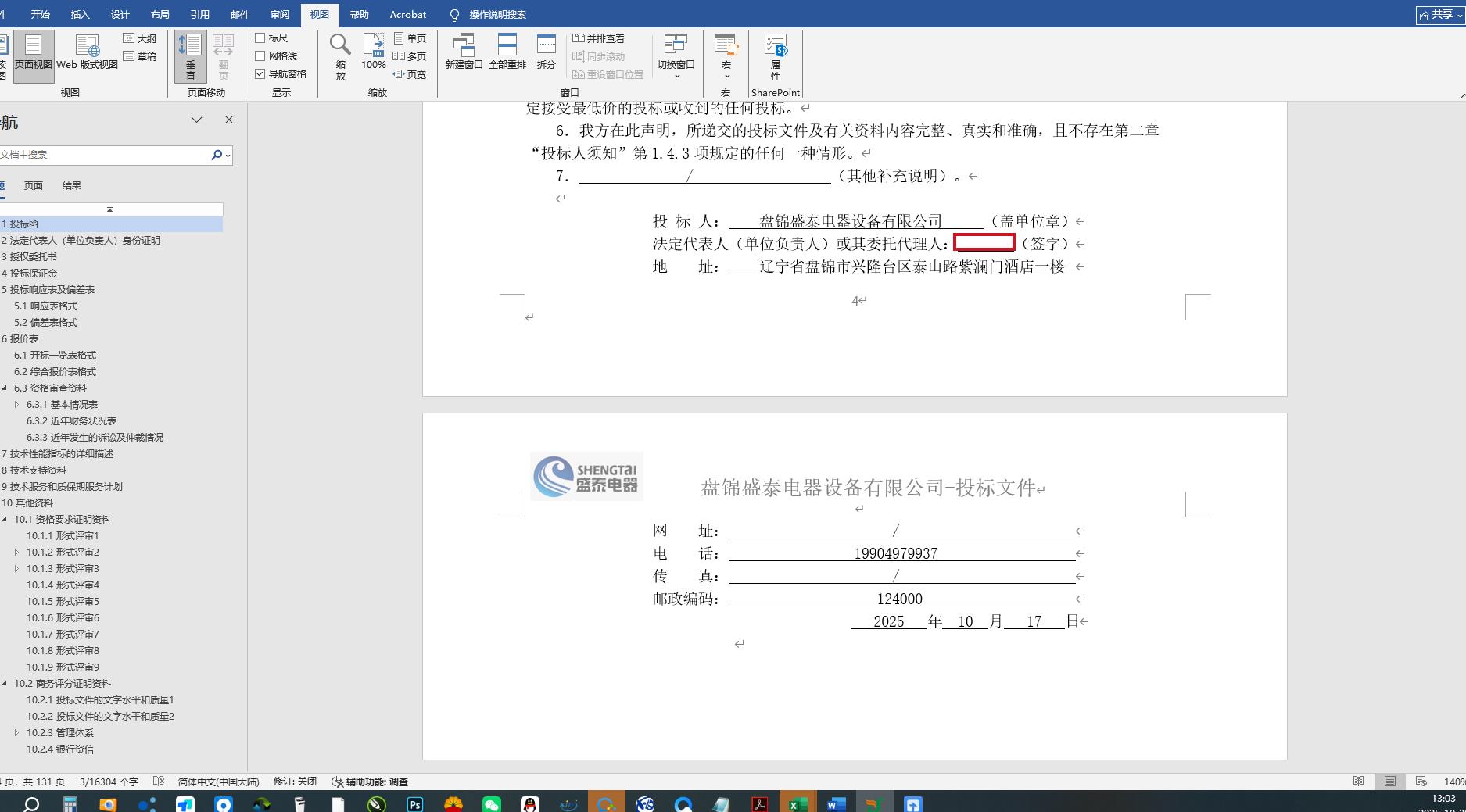This screenshot has width=1466, height=812.
Task: Open the Macros dropdown (宏)
Action: click(x=726, y=56)
